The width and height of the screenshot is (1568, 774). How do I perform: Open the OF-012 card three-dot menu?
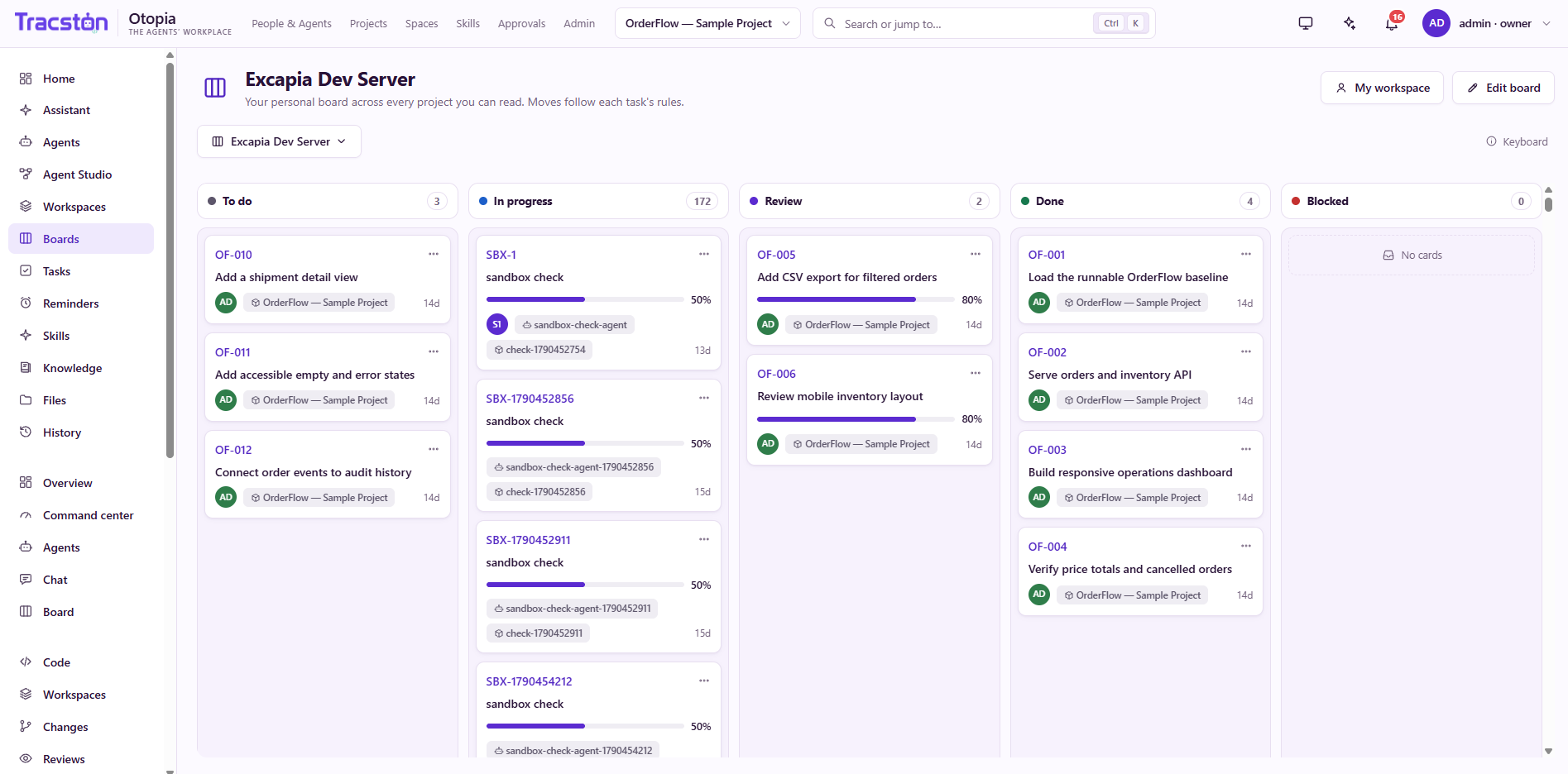(x=434, y=449)
